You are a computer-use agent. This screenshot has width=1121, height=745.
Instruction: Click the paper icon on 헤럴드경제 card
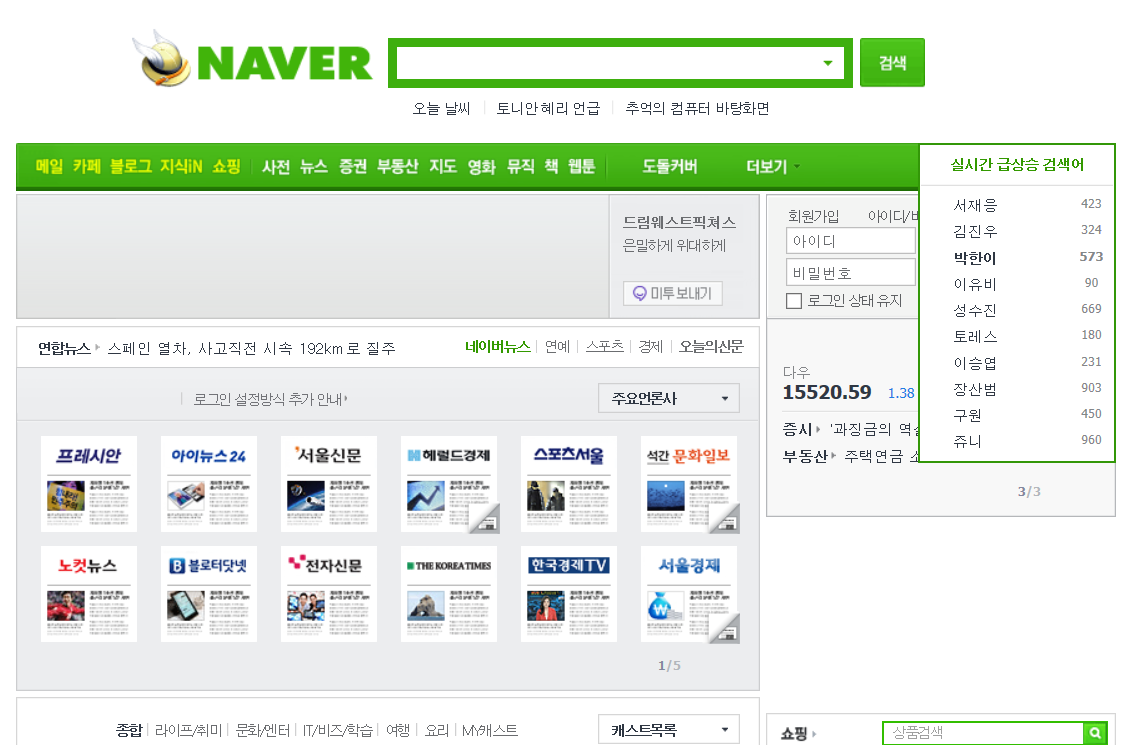tap(486, 521)
